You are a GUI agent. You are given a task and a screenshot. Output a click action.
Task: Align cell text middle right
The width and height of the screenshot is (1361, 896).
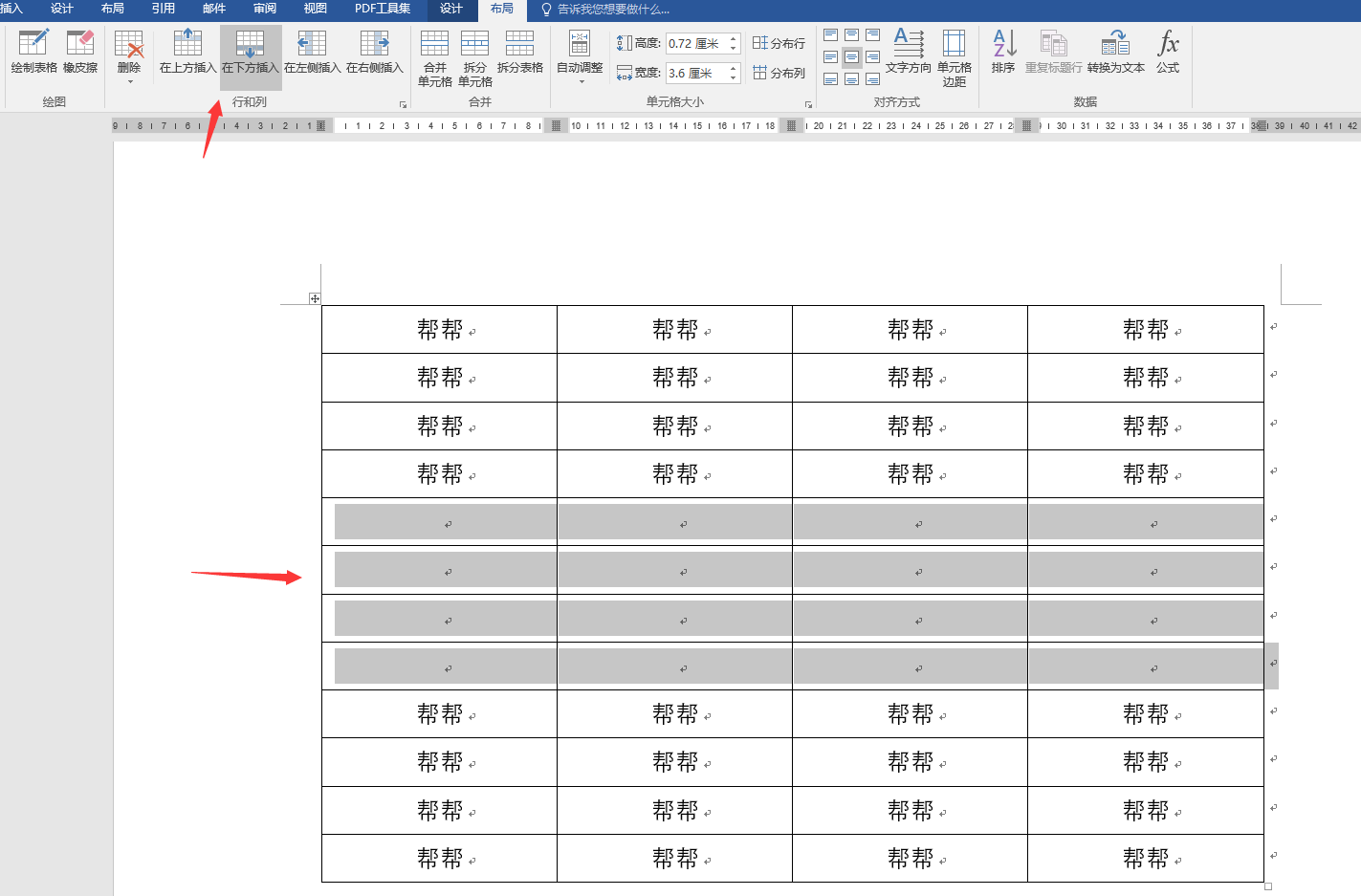pyautogui.click(x=872, y=57)
